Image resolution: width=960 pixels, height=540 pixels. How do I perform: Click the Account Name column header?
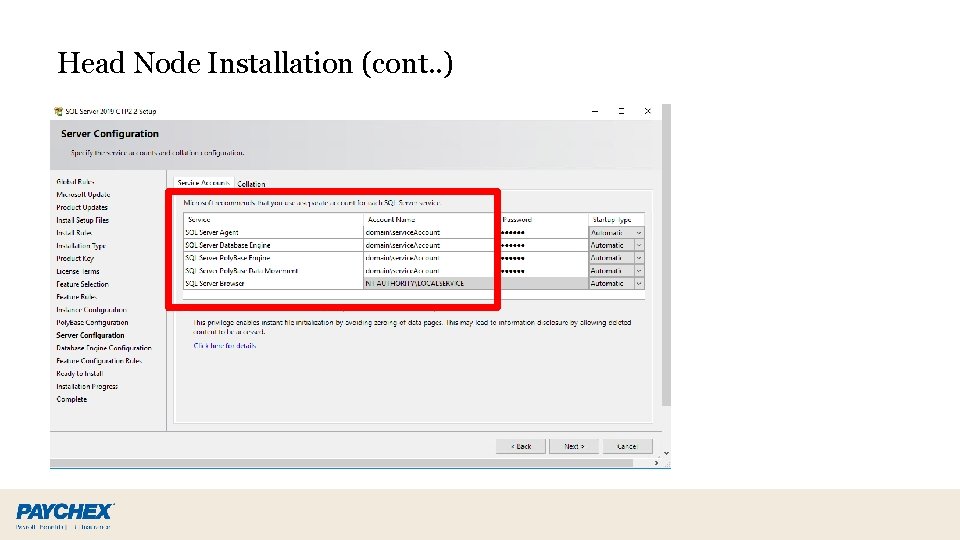(x=429, y=219)
